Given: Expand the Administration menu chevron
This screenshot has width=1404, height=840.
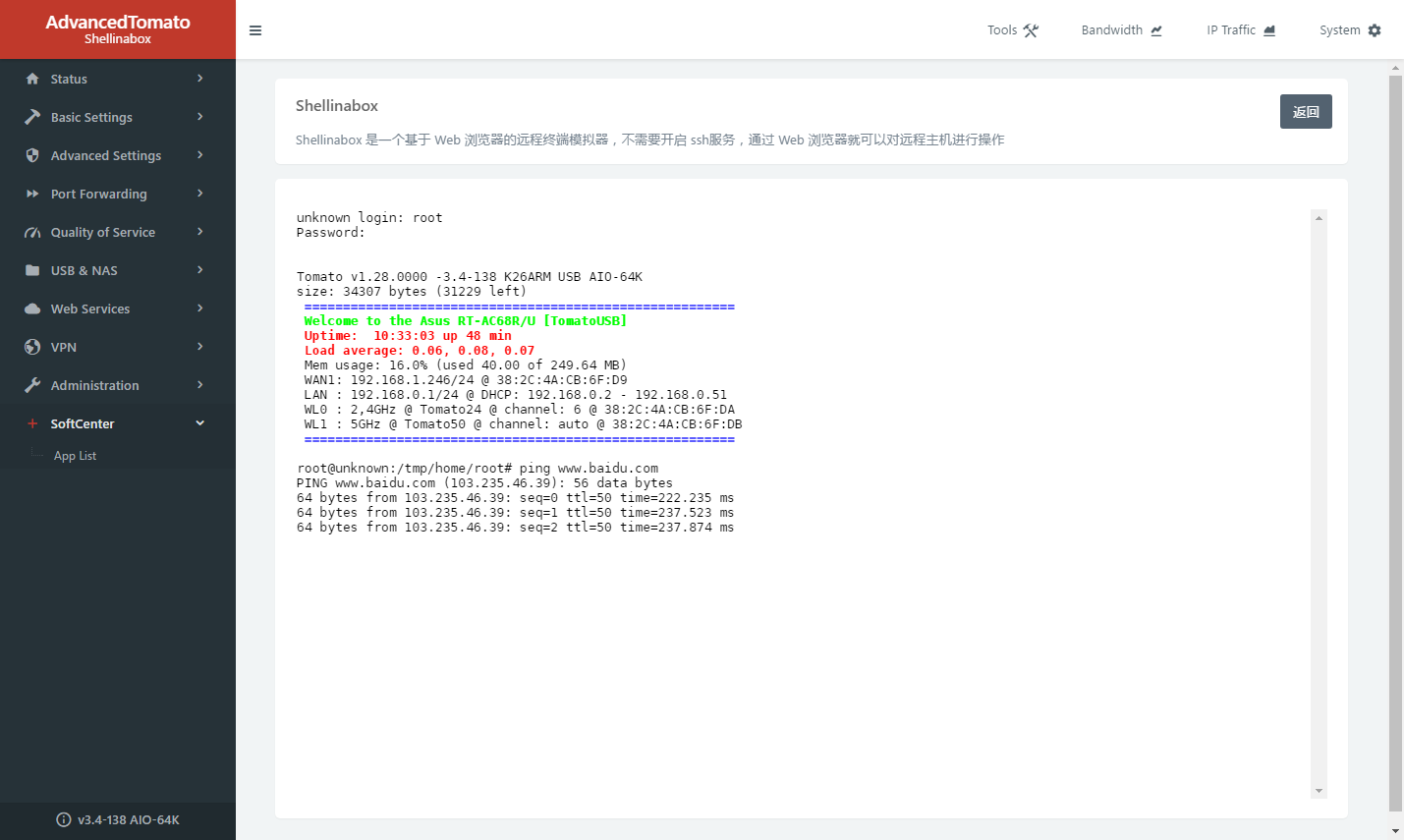Looking at the screenshot, I should (200, 385).
